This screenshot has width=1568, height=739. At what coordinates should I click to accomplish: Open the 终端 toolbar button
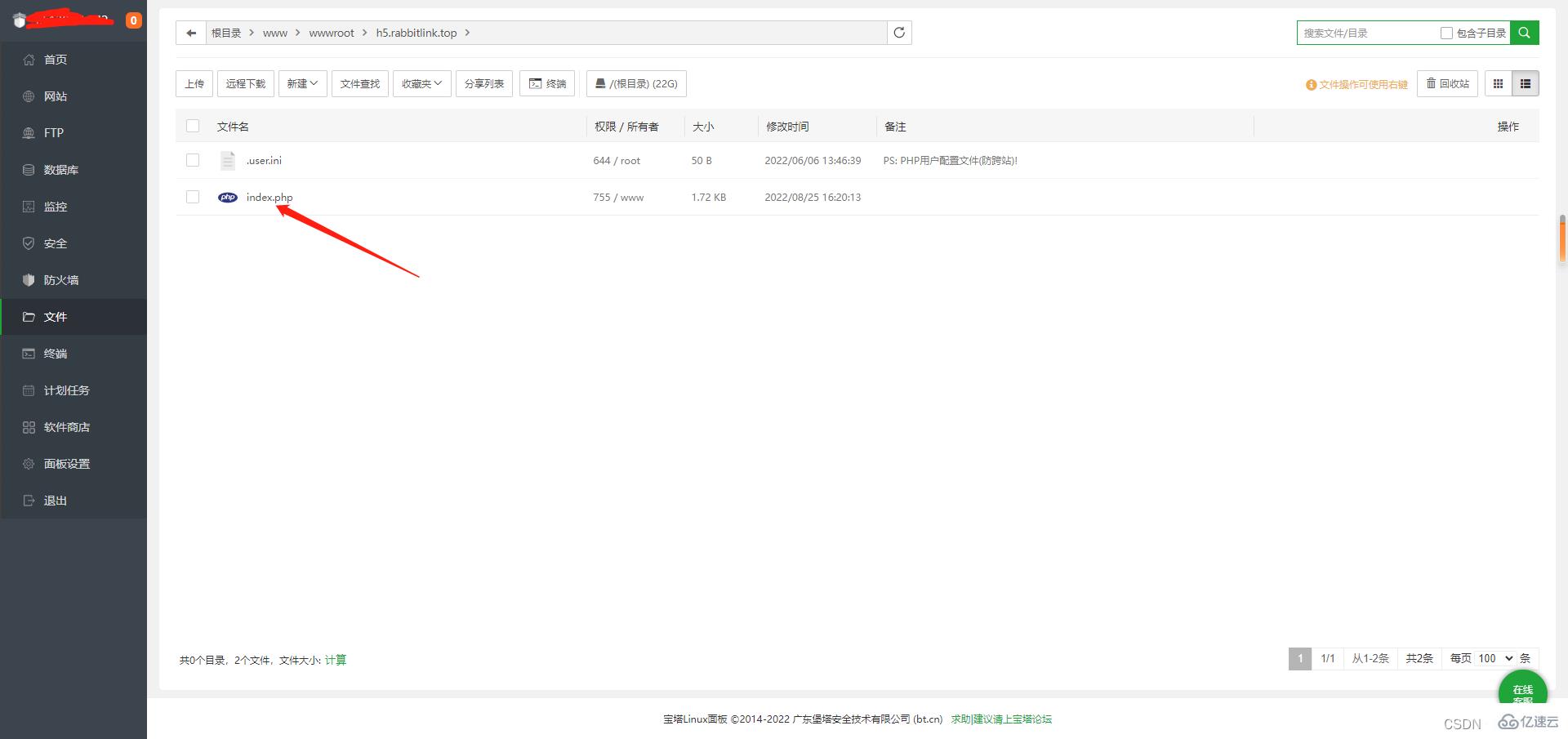(547, 83)
